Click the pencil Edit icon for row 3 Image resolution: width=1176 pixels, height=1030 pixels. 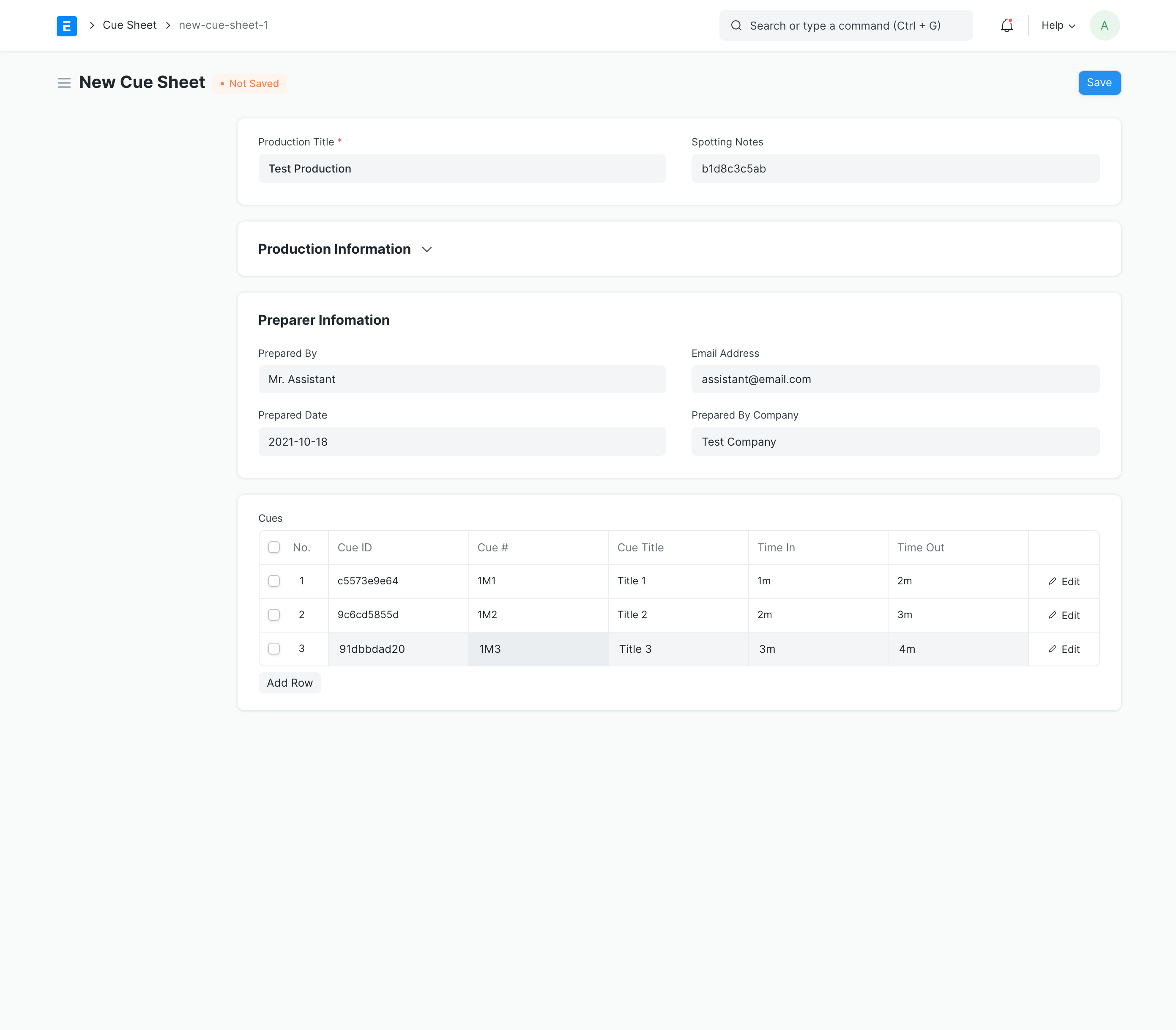[1052, 649]
